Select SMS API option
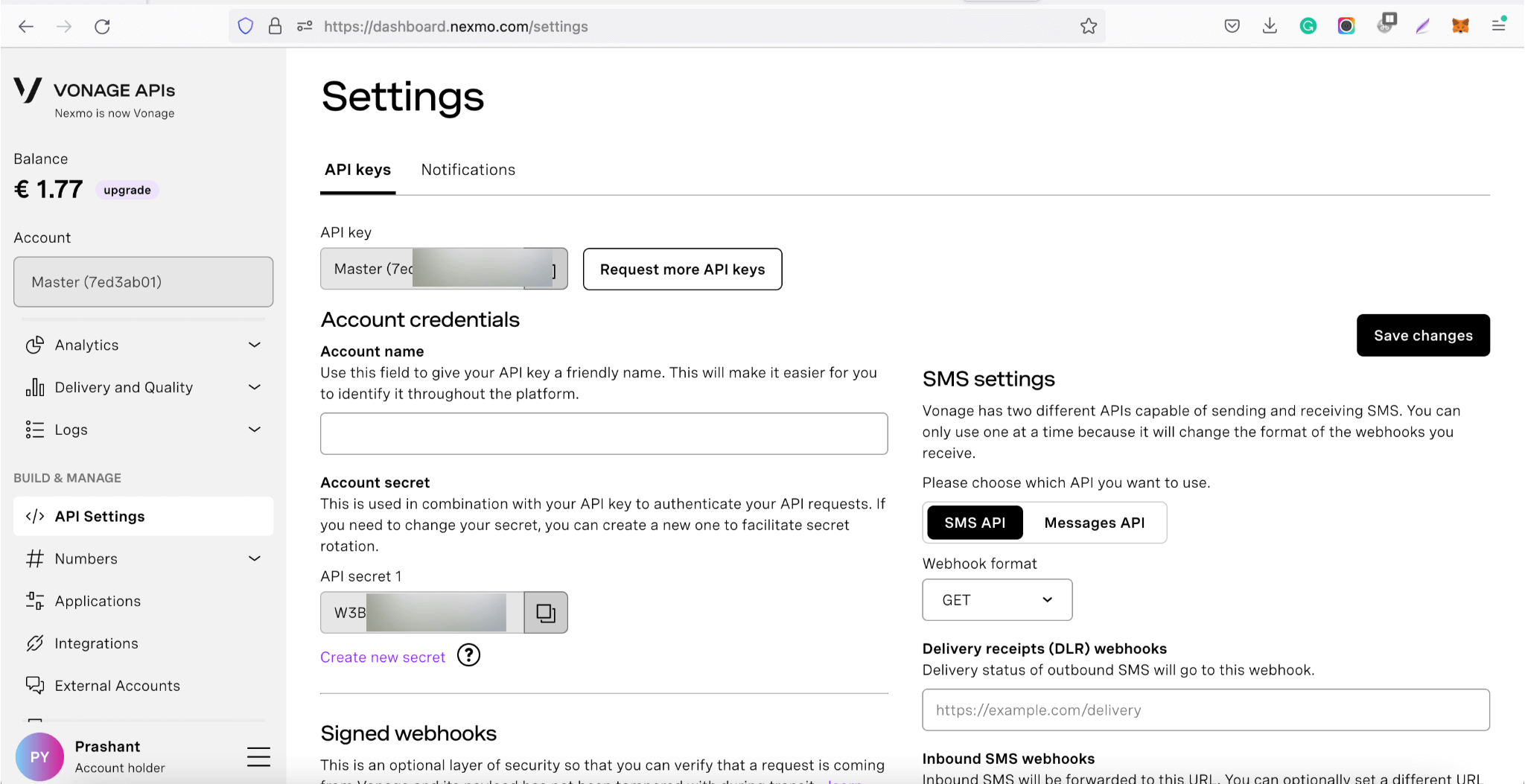Viewport: 1525px width, 784px height. (974, 522)
